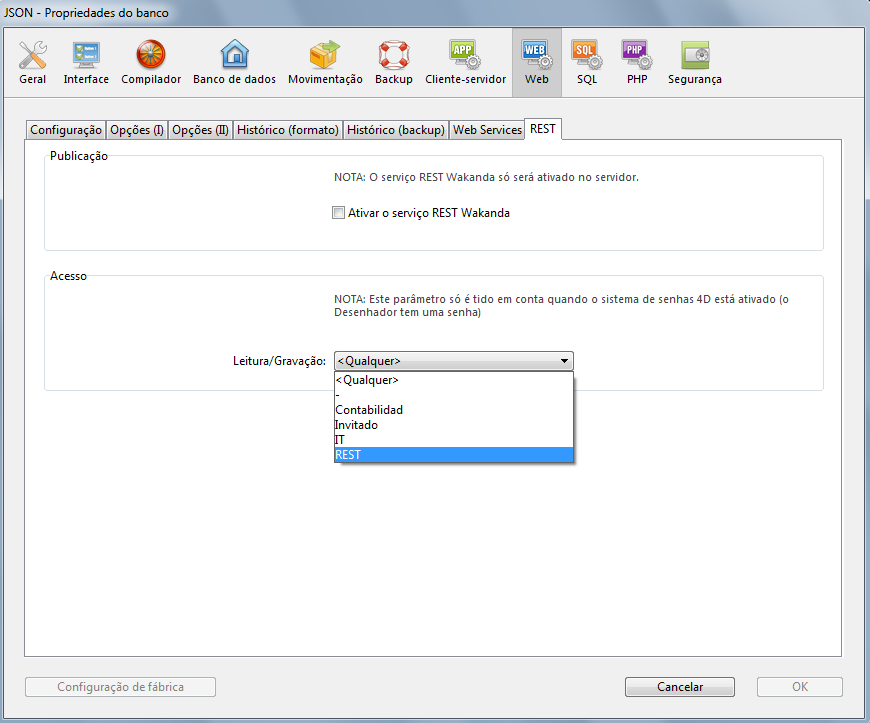Choose <Qualquer> from the dropdown list
This screenshot has height=723, width=870.
coord(453,380)
